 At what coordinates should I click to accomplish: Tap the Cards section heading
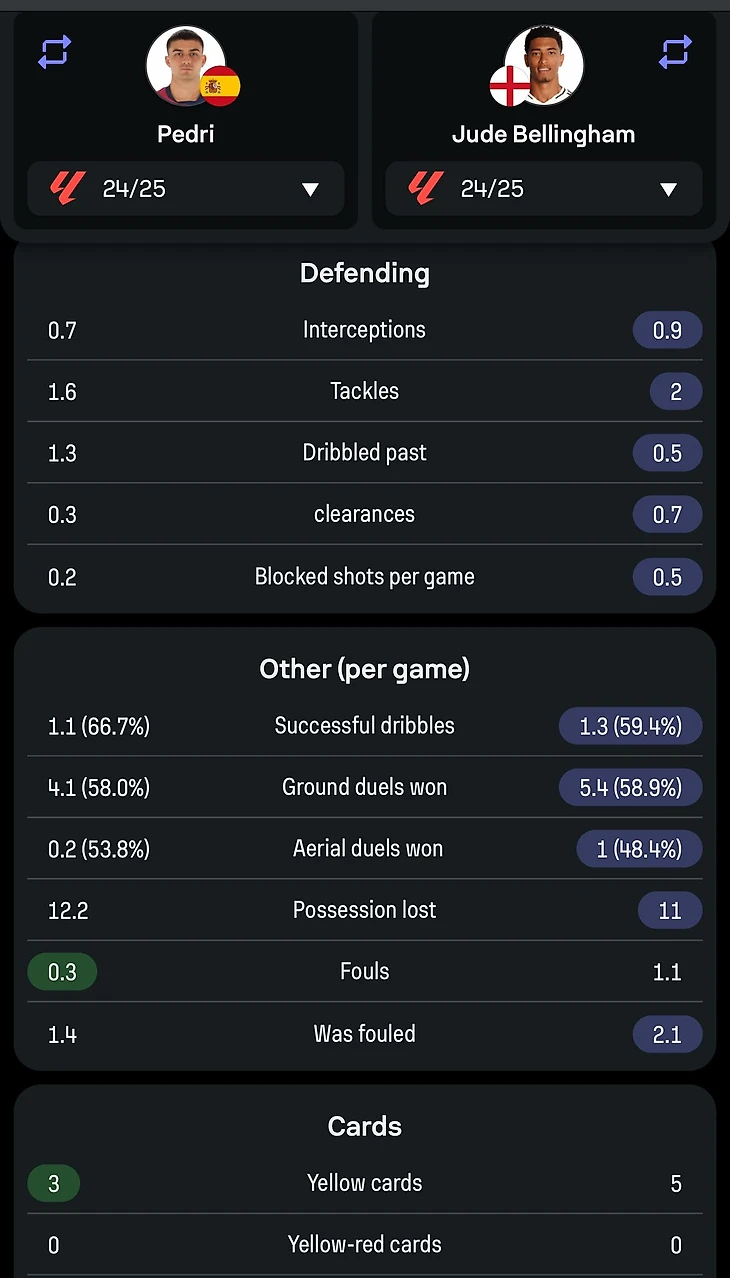[x=365, y=1126]
